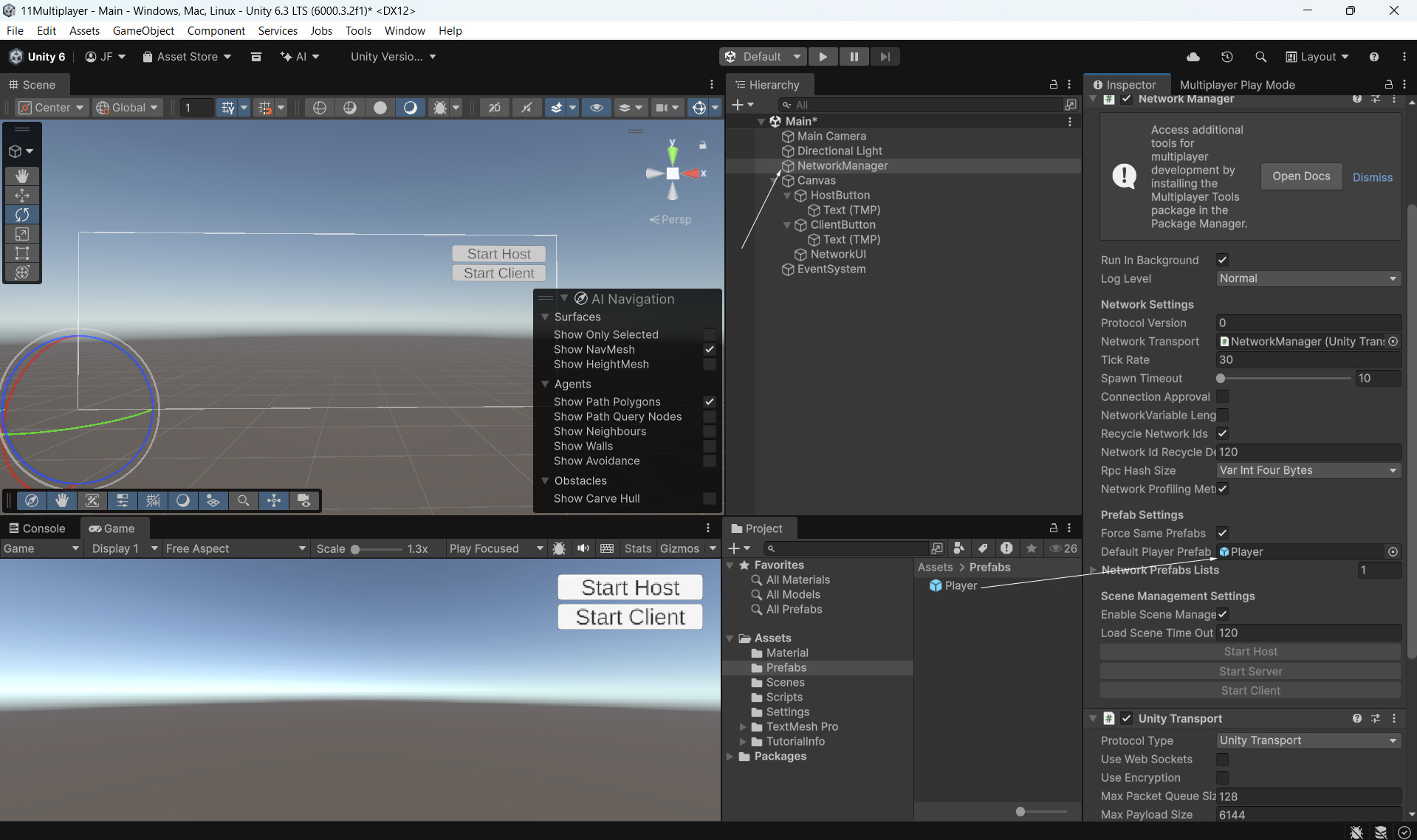
Task: Select the Hand tool in Scene toolbar
Action: pyautogui.click(x=22, y=176)
